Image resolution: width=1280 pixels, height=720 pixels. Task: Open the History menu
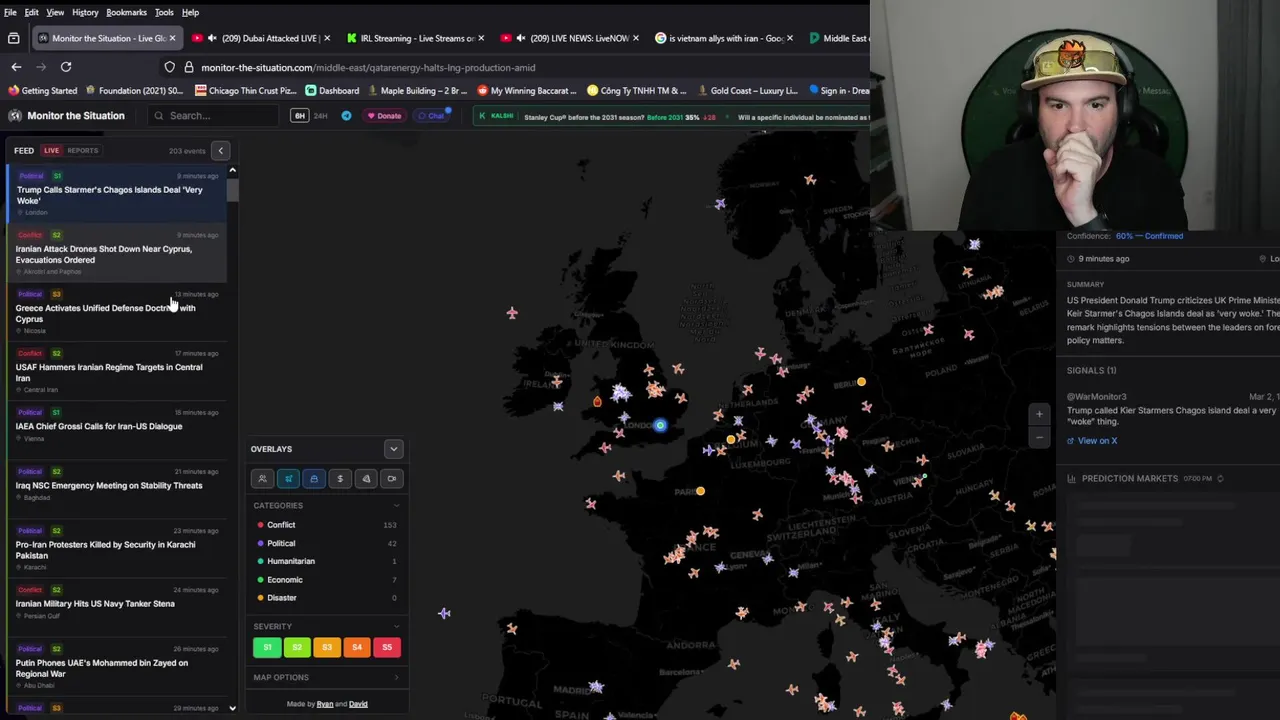(85, 12)
